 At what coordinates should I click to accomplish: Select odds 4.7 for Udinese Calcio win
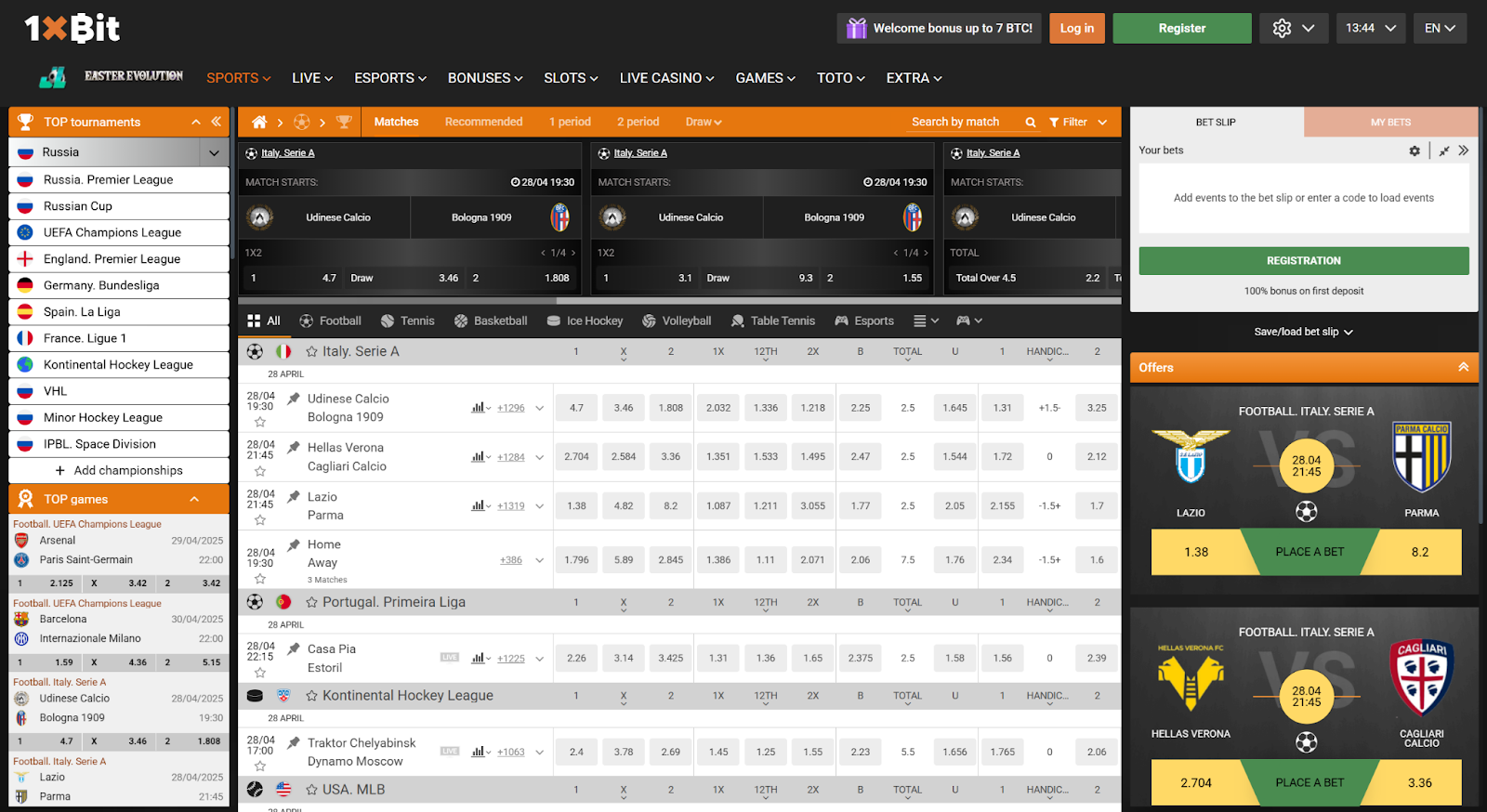(x=577, y=408)
